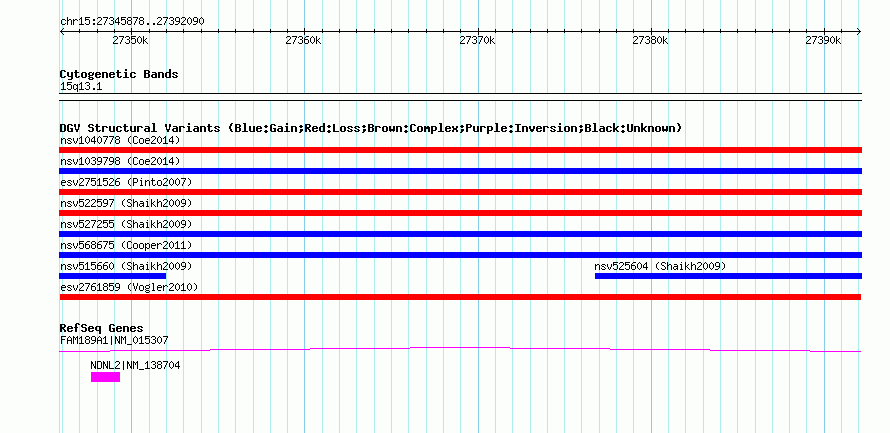
Task: Click the FAM189A1 magenta intron line
Action: coord(460,349)
